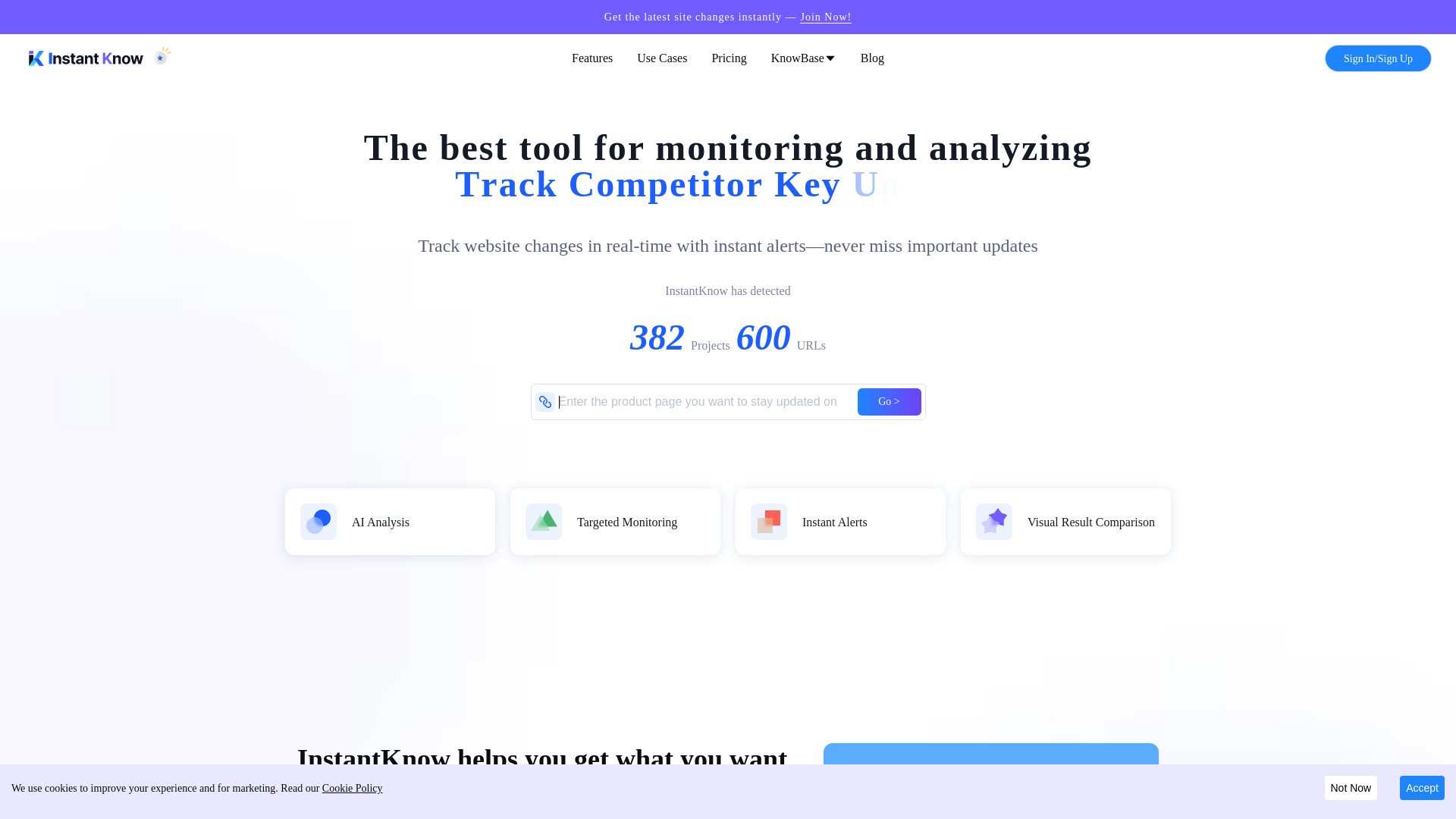Select the Features menu item
Image resolution: width=1456 pixels, height=819 pixels.
point(592,58)
